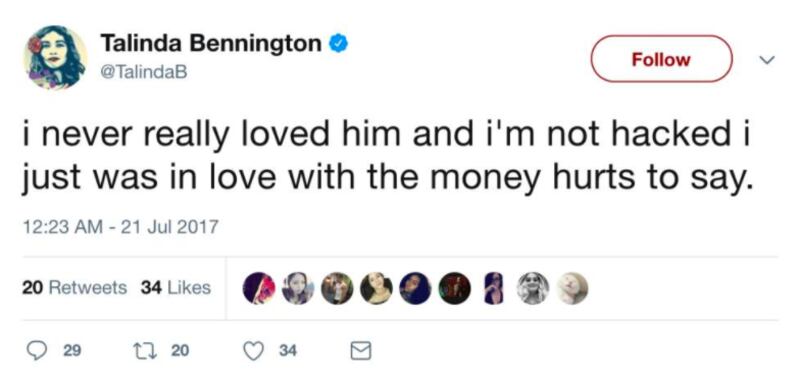
Task: Open the 12:23 AM - 21 Jul 2017 timestamp
Action: 120,226
